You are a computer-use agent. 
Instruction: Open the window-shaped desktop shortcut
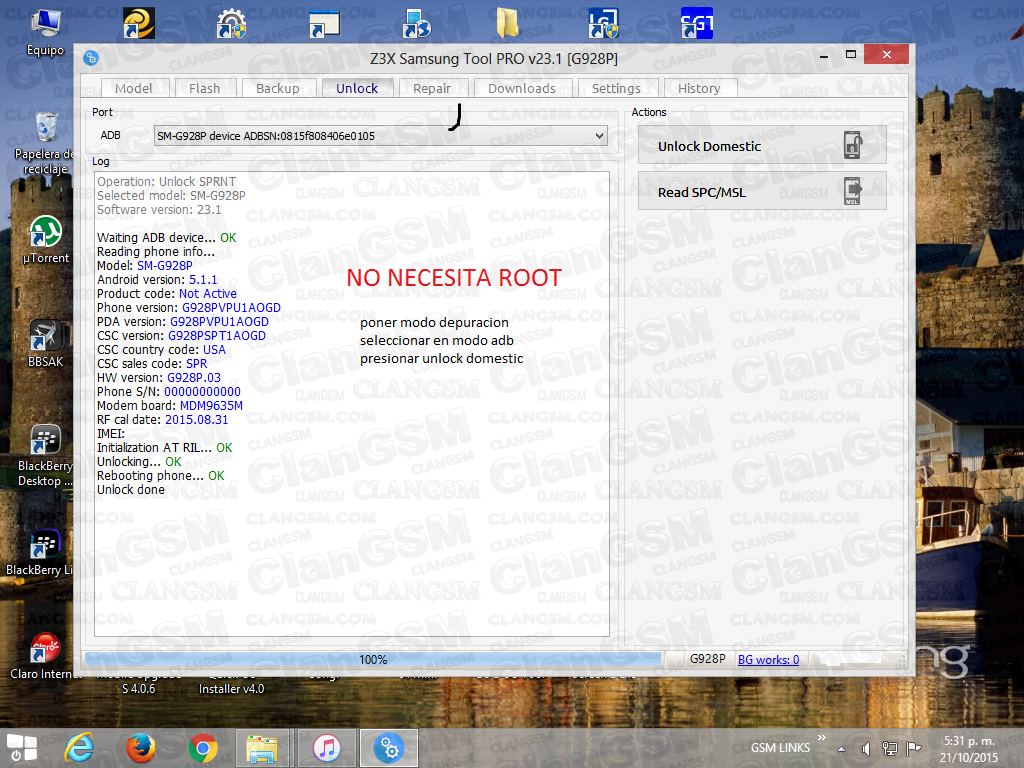(325, 24)
